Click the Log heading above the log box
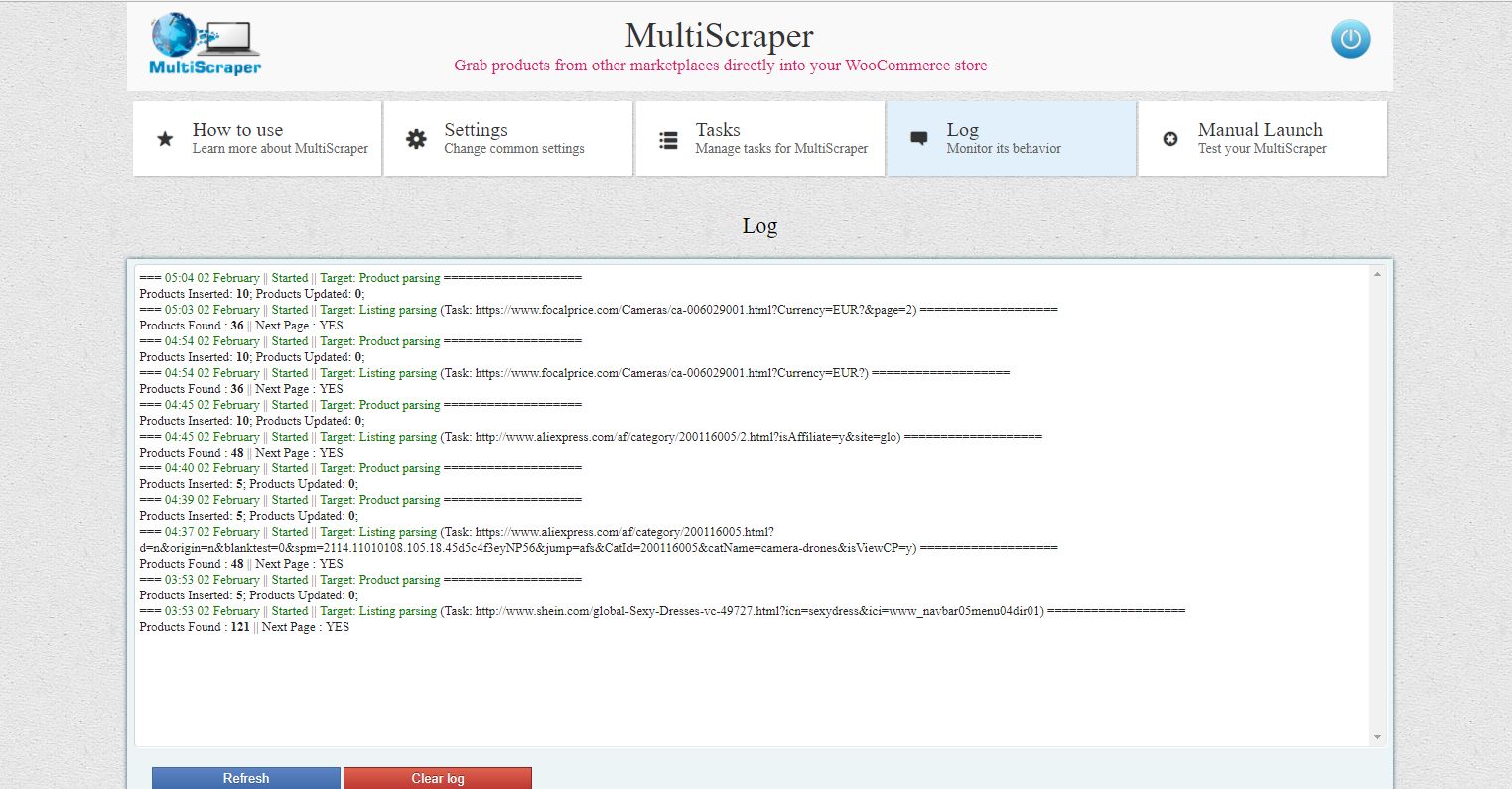 pyautogui.click(x=759, y=226)
